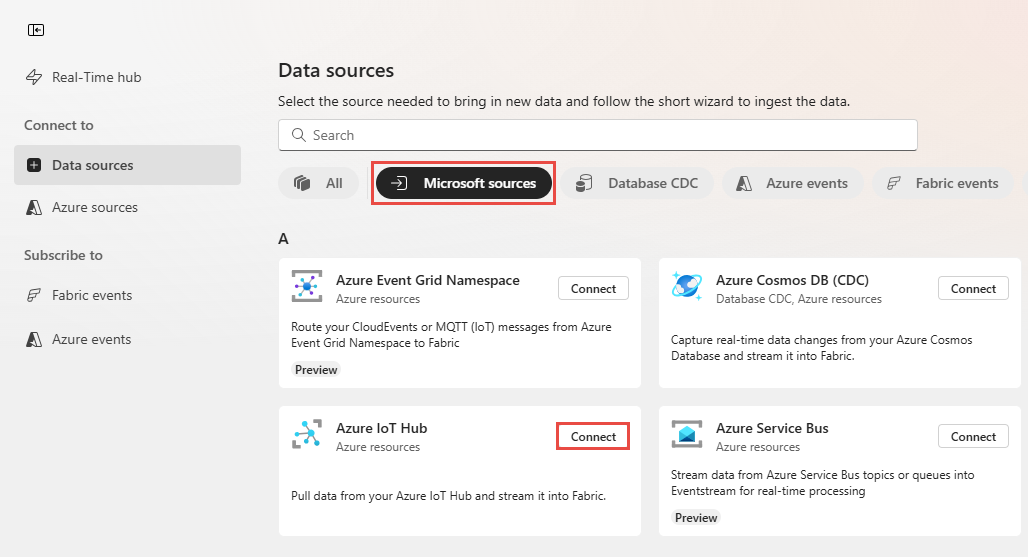This screenshot has width=1028, height=557.
Task: Connect to Azure IoT Hub
Action: (593, 436)
